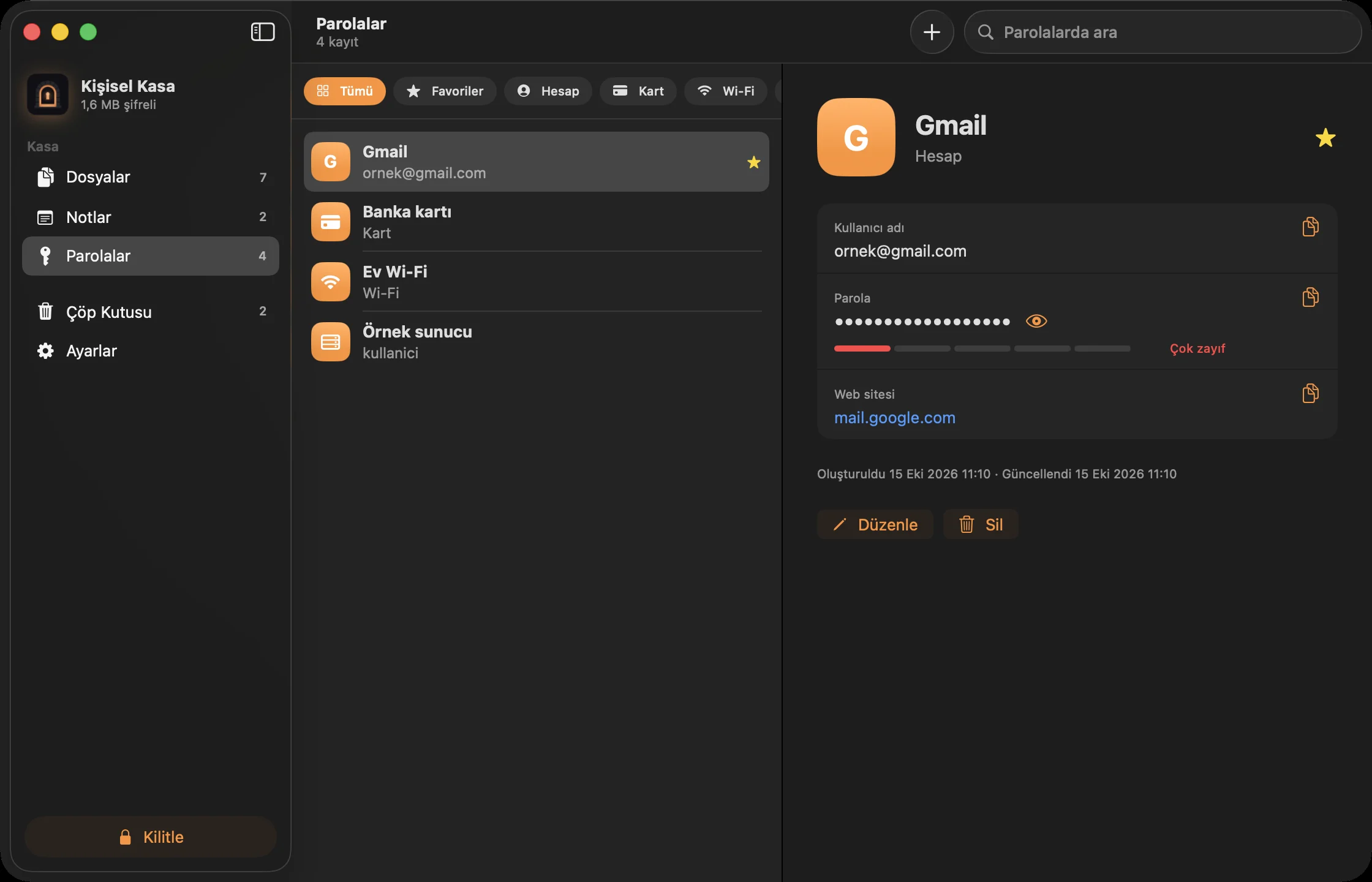The height and width of the screenshot is (882, 1372).
Task: Open Çöp Kutusu in sidebar
Action: pyautogui.click(x=151, y=312)
